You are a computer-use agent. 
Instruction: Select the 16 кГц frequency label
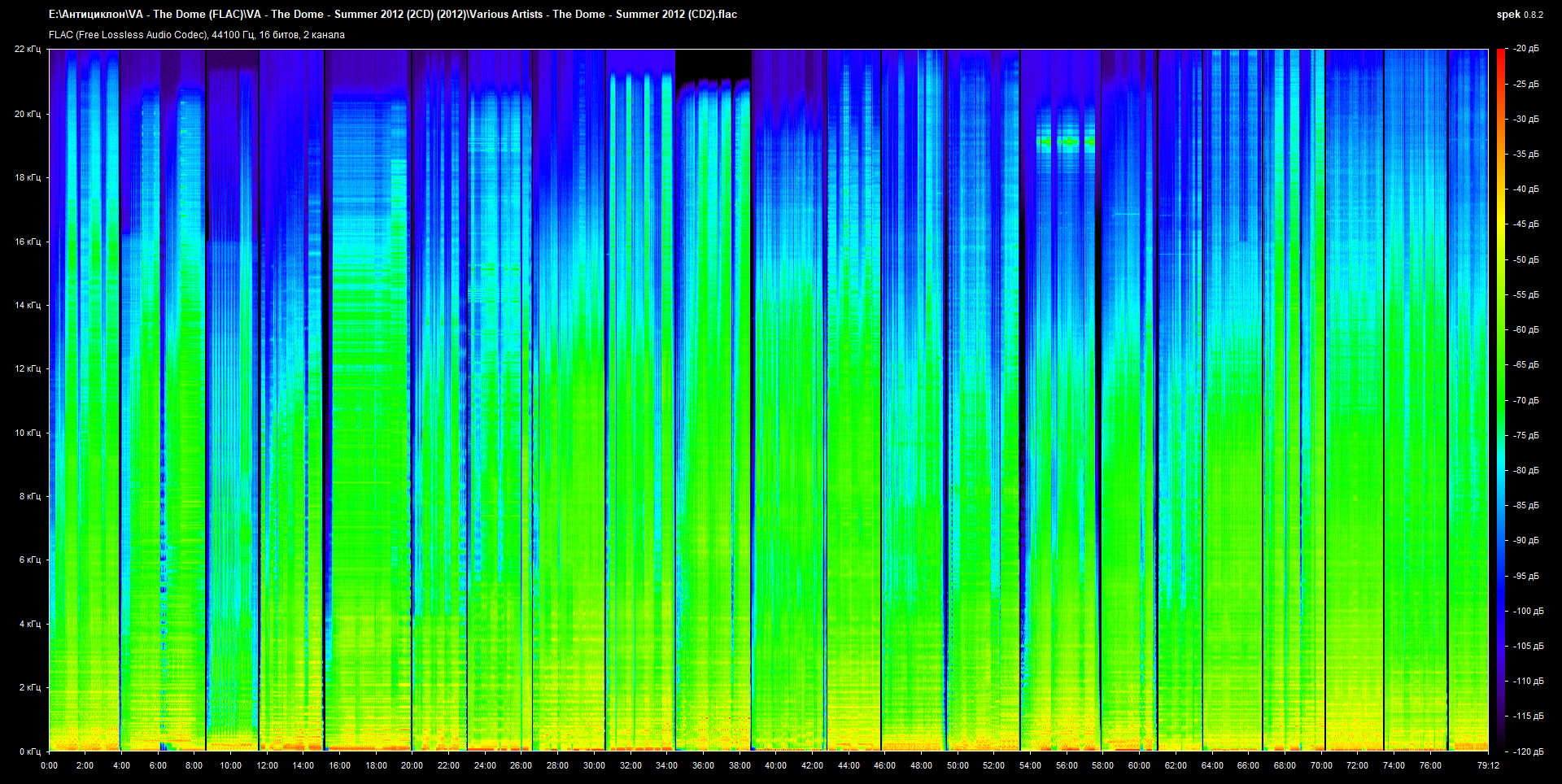[27, 242]
